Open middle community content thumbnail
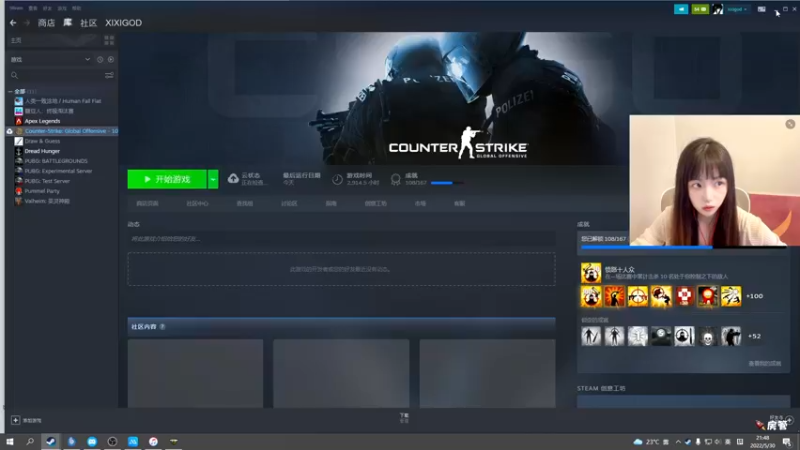The width and height of the screenshot is (800, 450). [x=341, y=373]
